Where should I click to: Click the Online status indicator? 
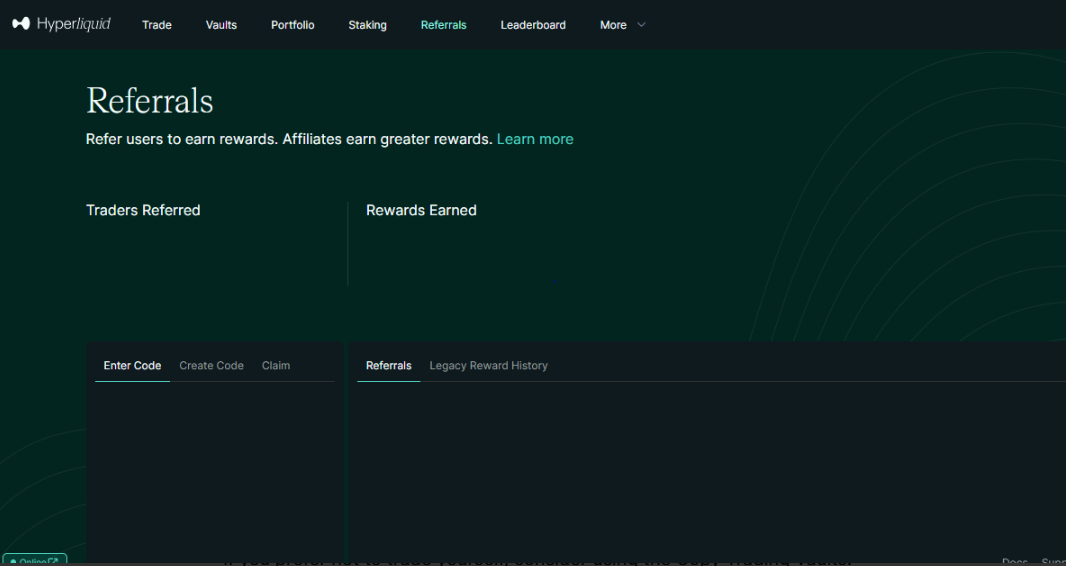[34, 561]
